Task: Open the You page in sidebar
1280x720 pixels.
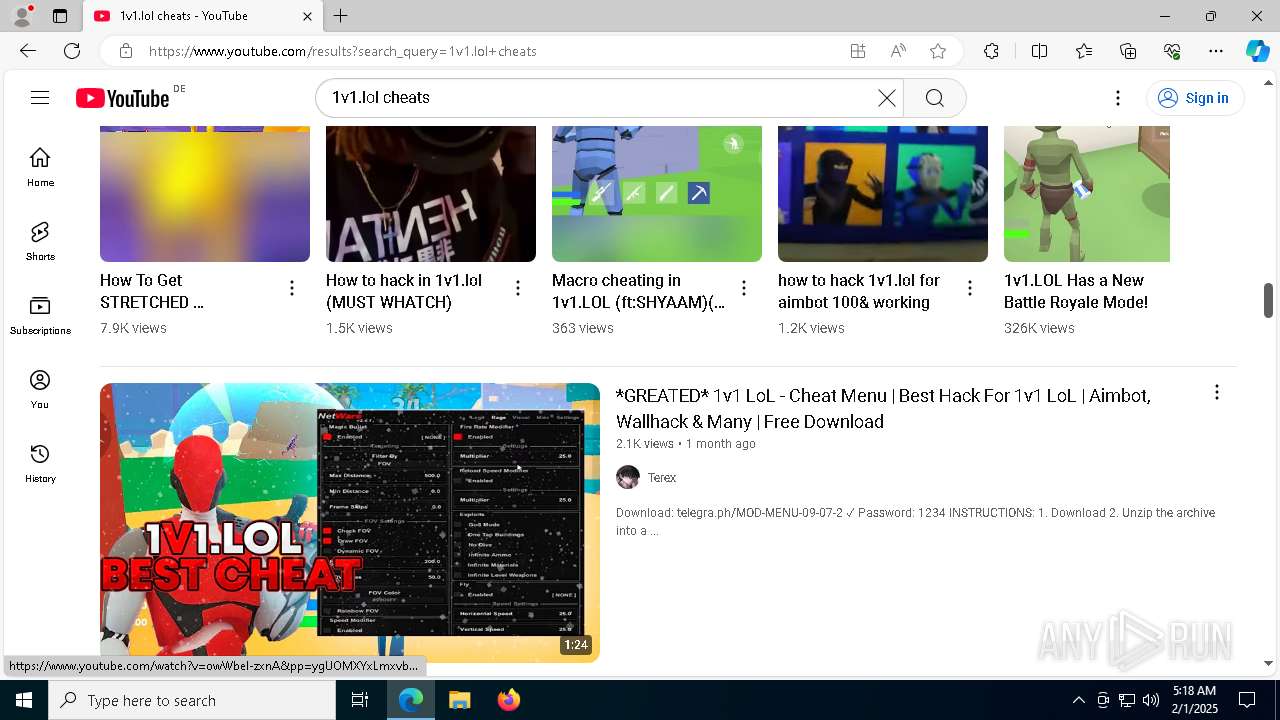Action: [x=40, y=389]
